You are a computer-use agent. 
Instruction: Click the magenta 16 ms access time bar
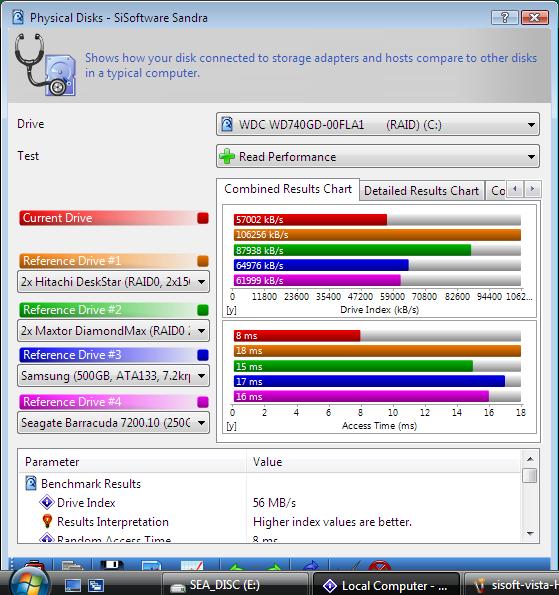[361, 397]
